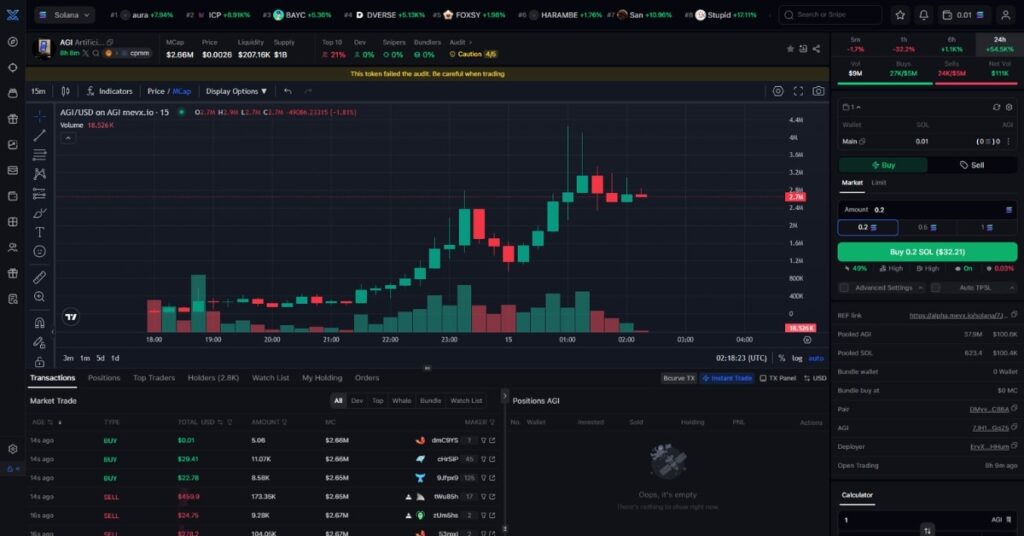Select the trend line drawing tool
The height and width of the screenshot is (536, 1024).
pyautogui.click(x=40, y=135)
